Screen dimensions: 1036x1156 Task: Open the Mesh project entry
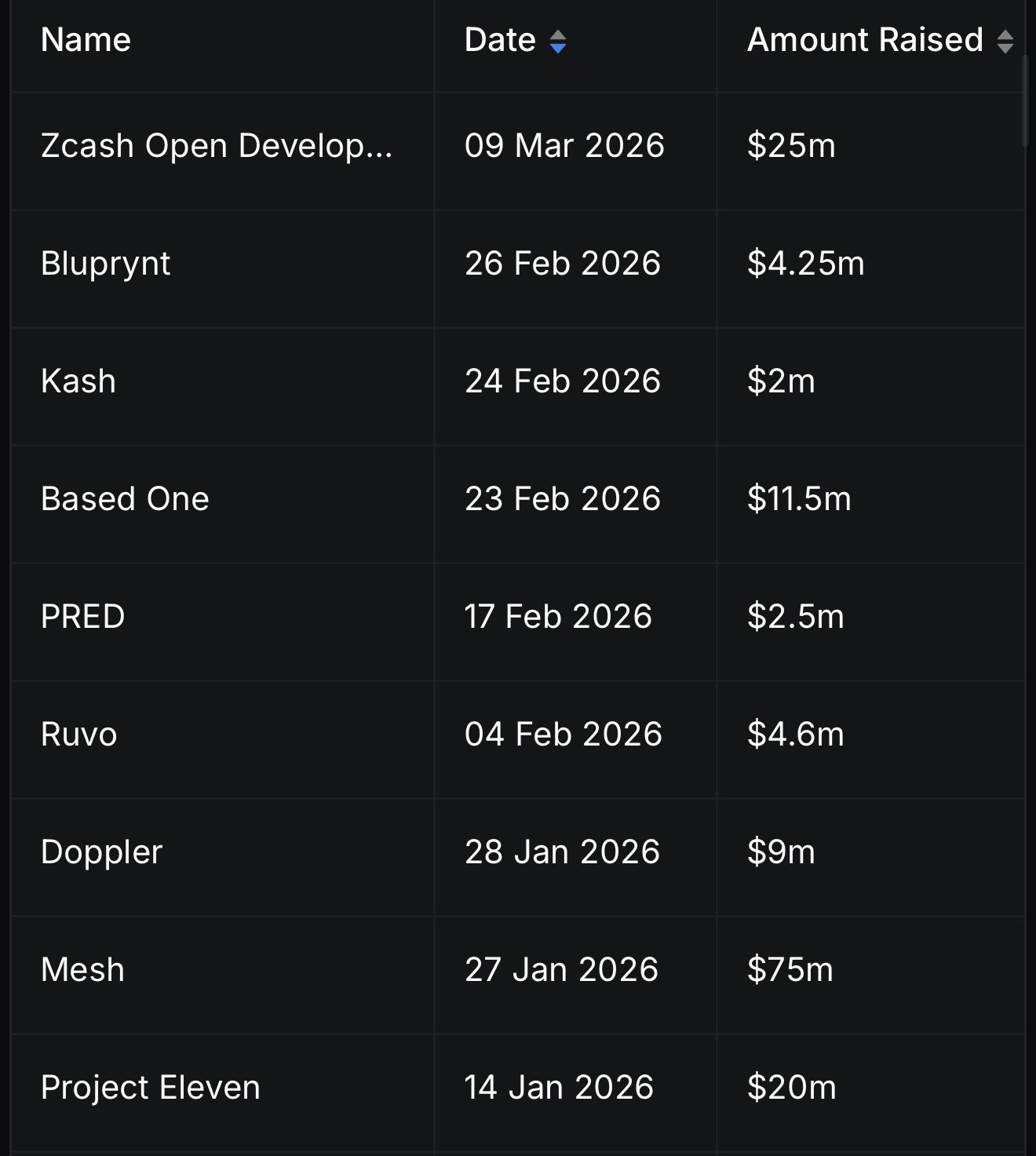(x=82, y=970)
